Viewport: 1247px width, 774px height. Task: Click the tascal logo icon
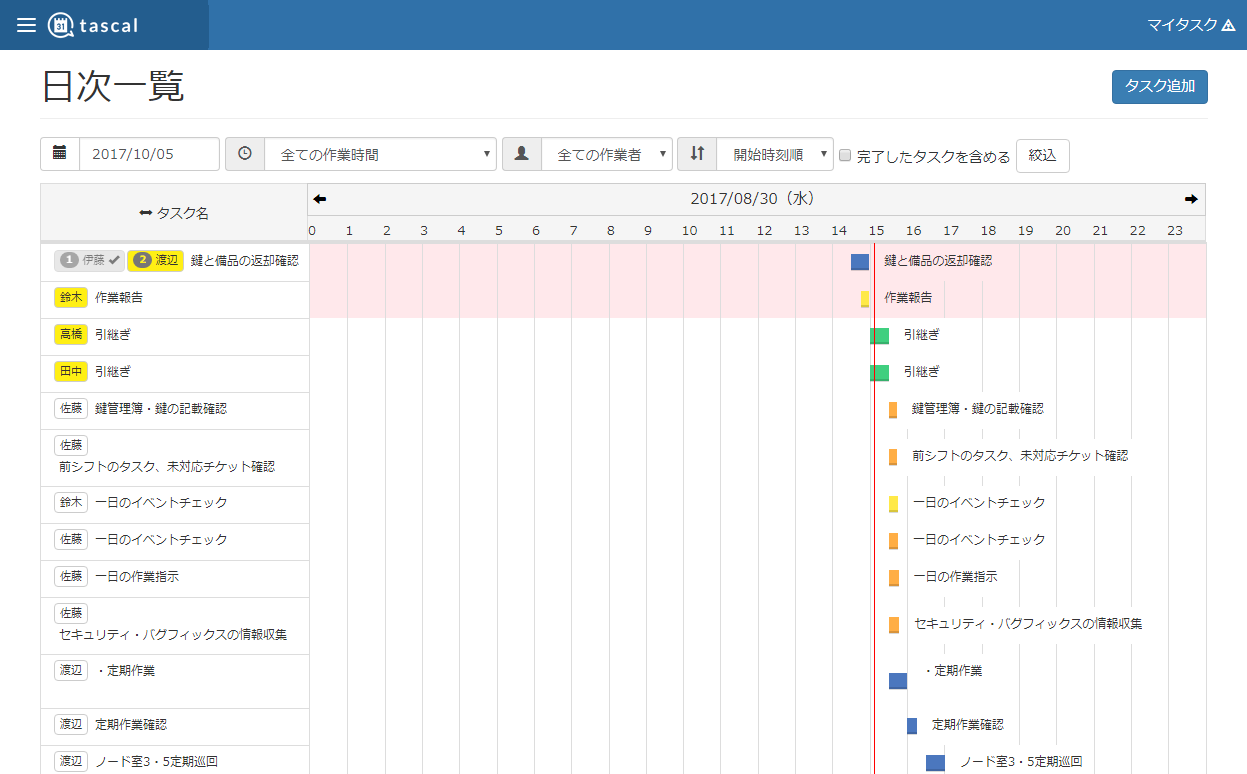click(x=60, y=25)
